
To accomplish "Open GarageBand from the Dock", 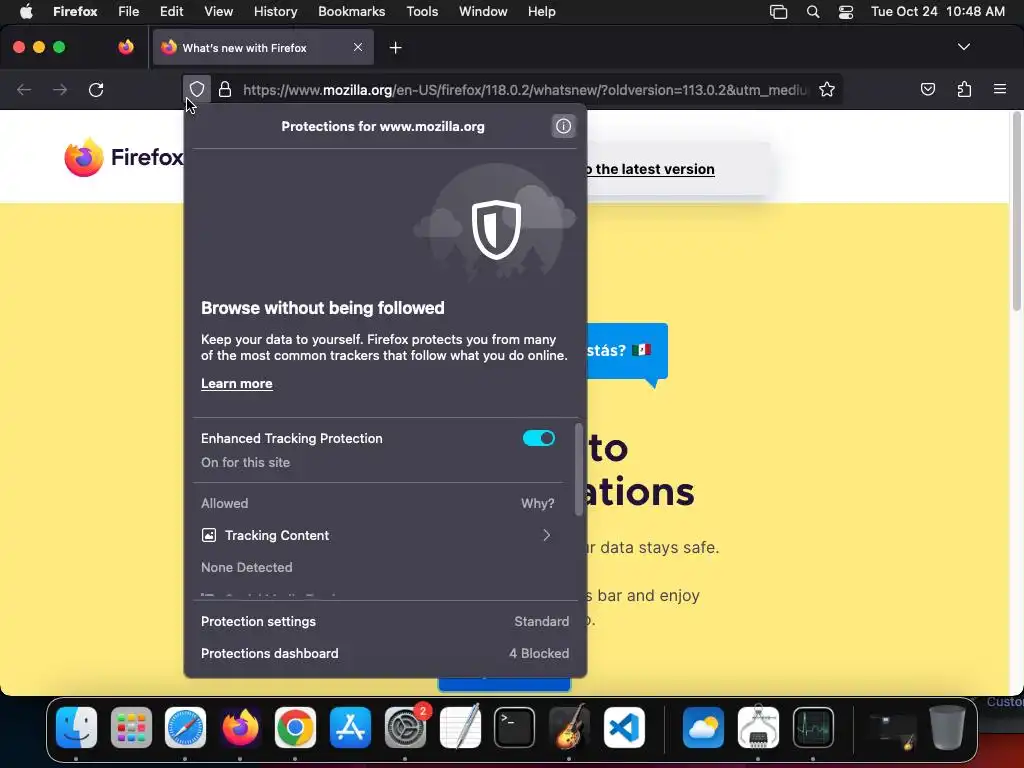I will click(569, 727).
